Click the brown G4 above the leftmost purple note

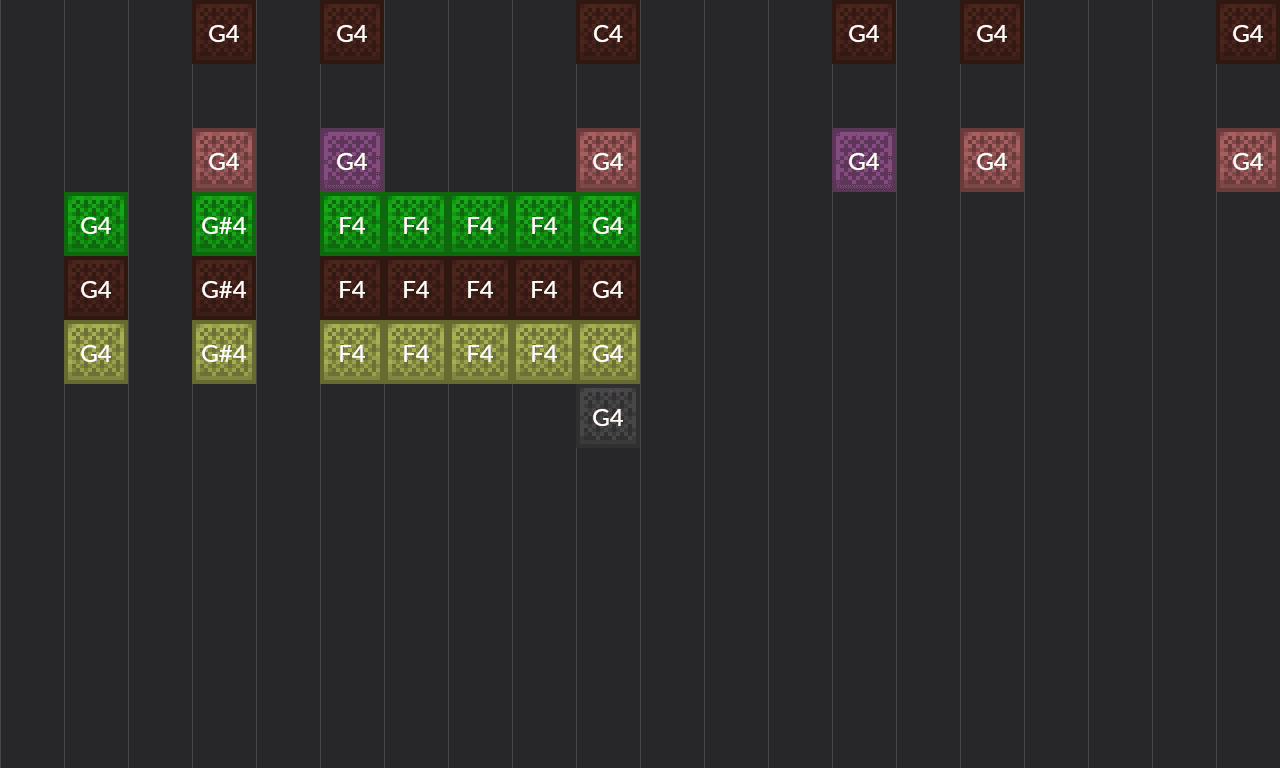tap(352, 32)
